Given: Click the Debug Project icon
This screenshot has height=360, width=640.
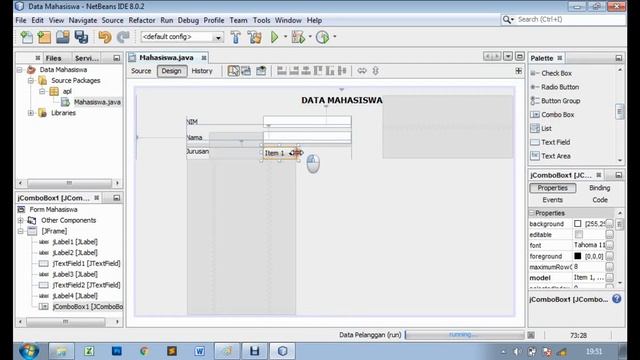Looking at the screenshot, I should click(298, 37).
